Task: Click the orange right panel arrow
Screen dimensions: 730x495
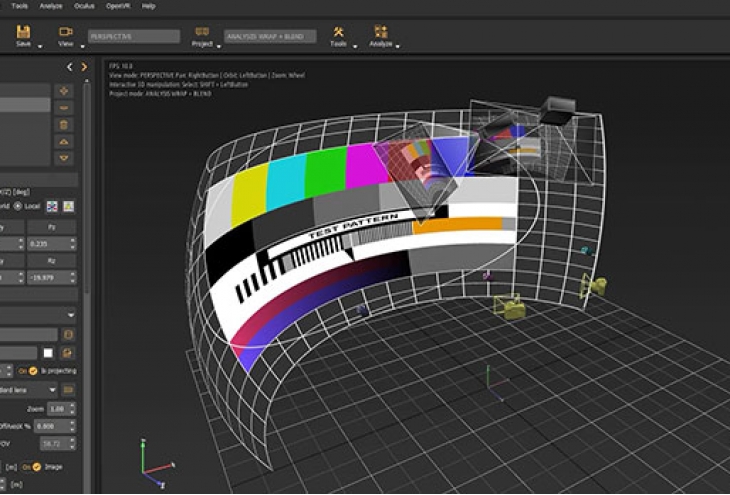Action: click(84, 67)
